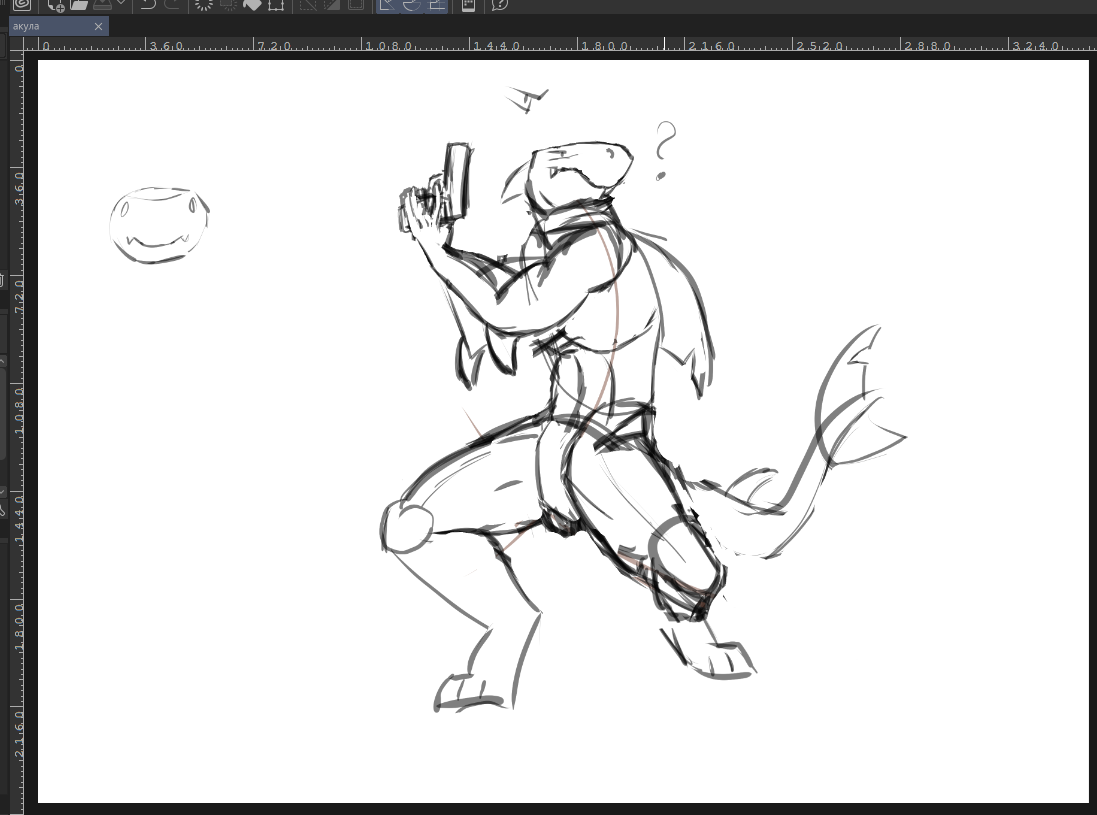Save the current document
Image resolution: width=1097 pixels, height=815 pixels.
click(102, 4)
